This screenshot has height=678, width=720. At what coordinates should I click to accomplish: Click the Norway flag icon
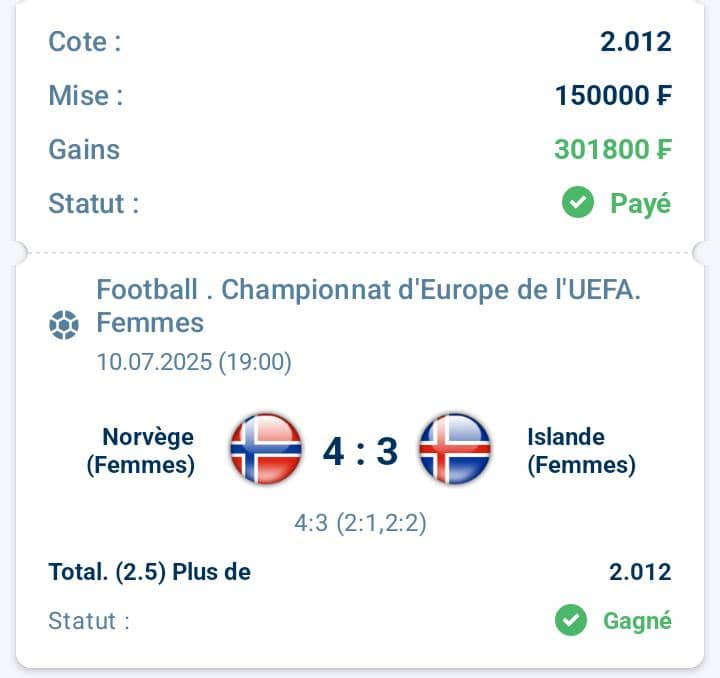[266, 448]
